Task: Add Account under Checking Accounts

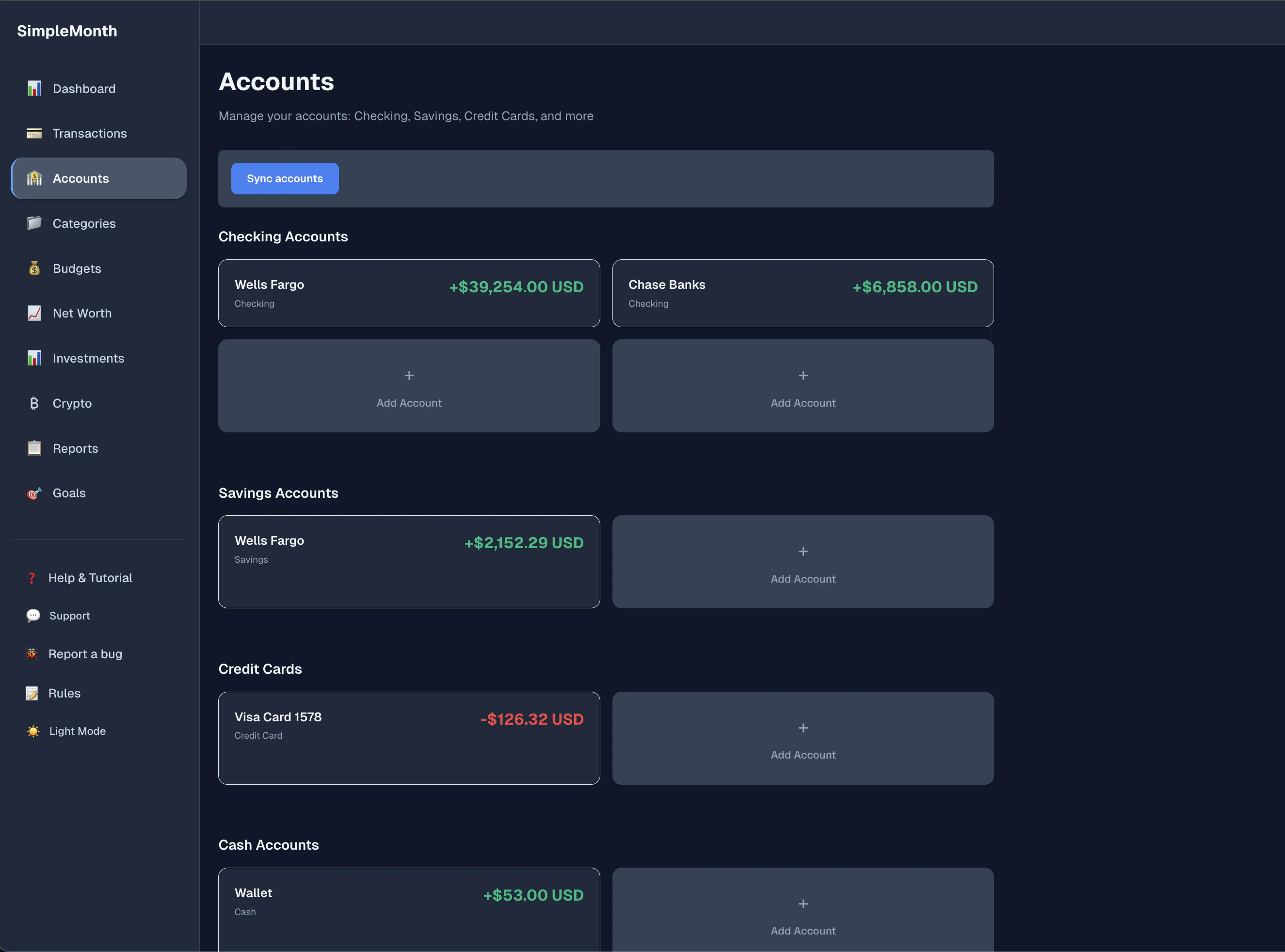Action: pyautogui.click(x=409, y=386)
